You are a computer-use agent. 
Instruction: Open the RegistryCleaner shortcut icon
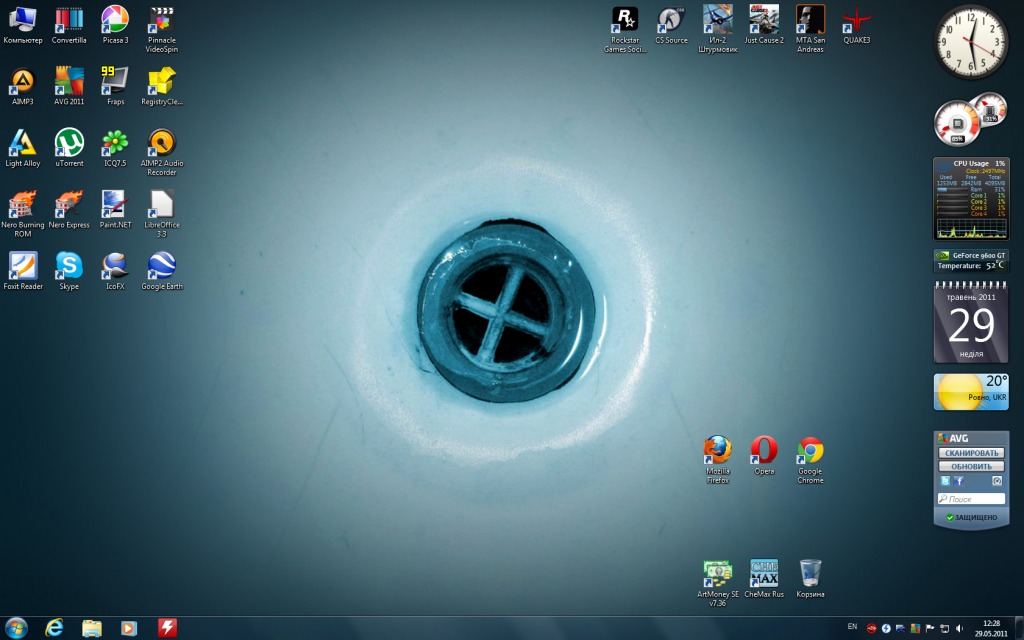(x=161, y=86)
